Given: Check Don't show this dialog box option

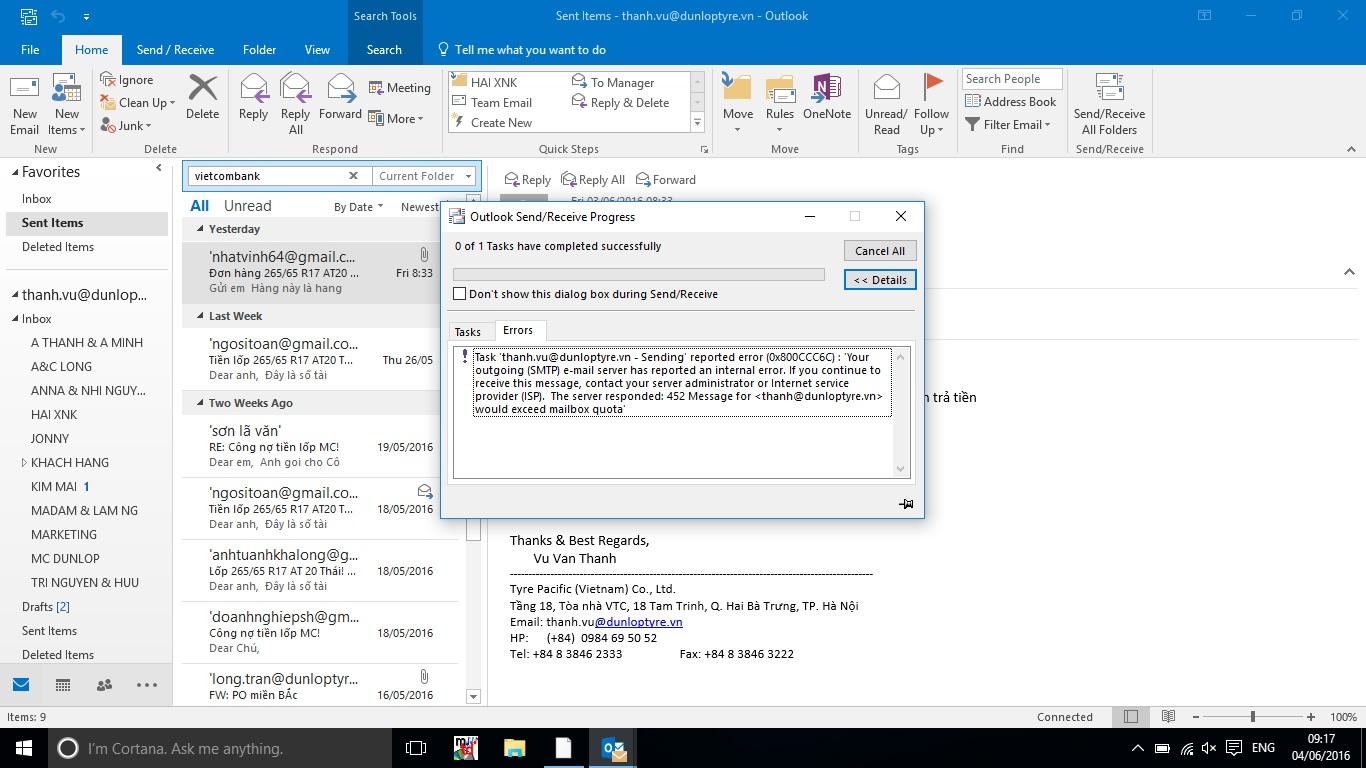Looking at the screenshot, I should 460,294.
